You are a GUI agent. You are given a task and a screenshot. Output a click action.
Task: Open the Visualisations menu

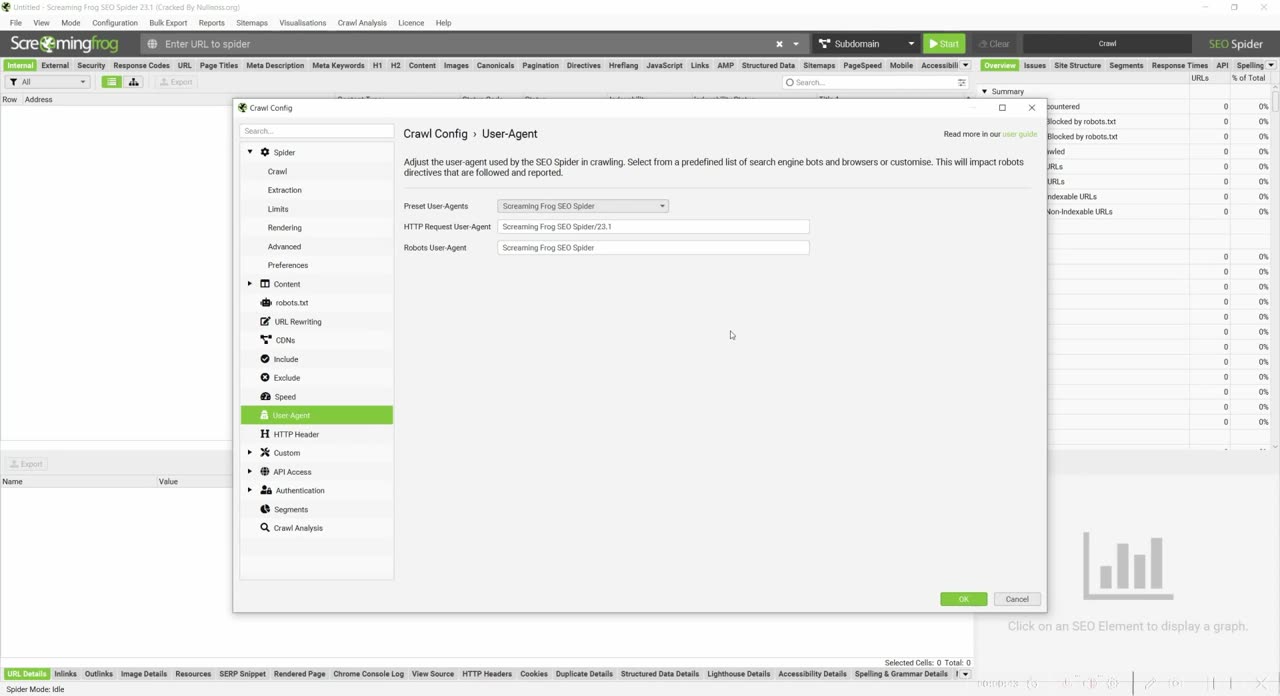[x=303, y=22]
